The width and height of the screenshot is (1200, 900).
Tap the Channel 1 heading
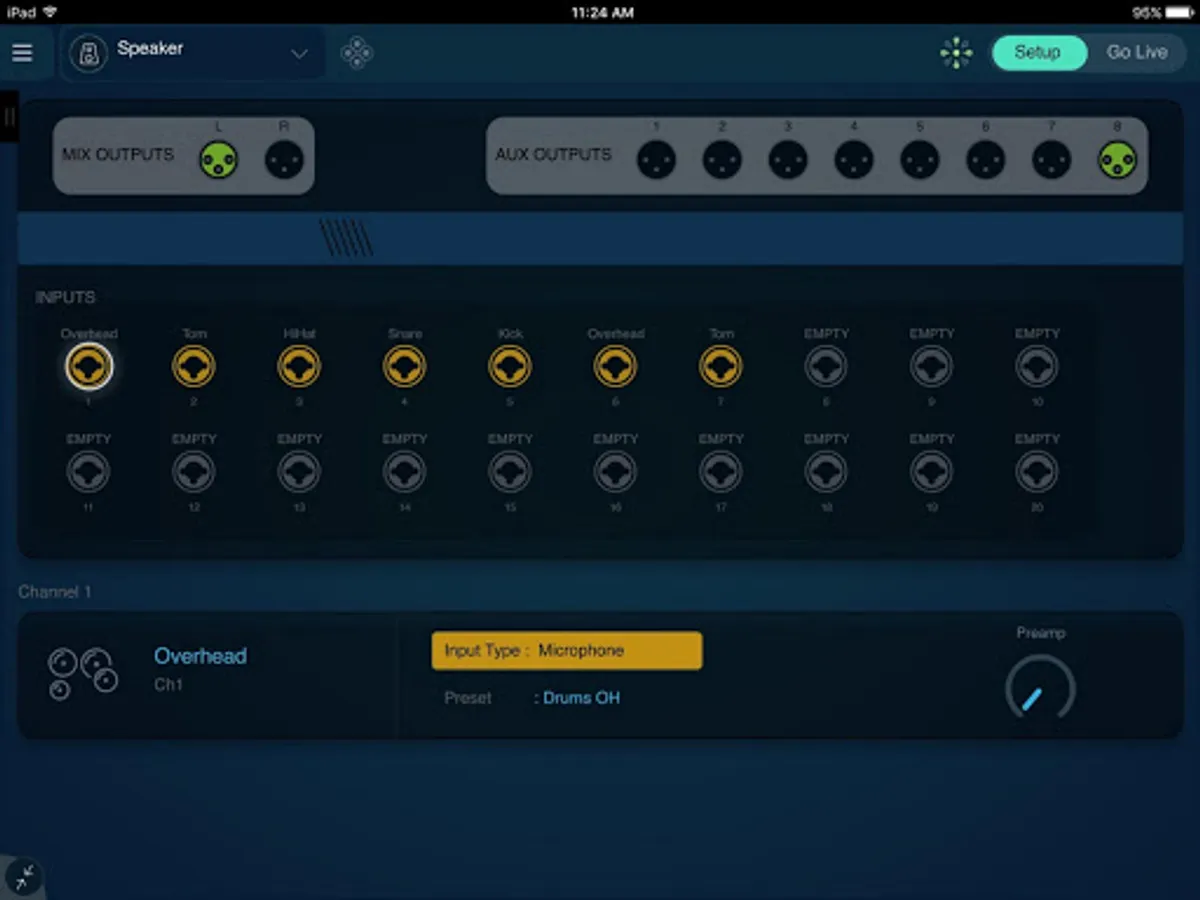(55, 592)
